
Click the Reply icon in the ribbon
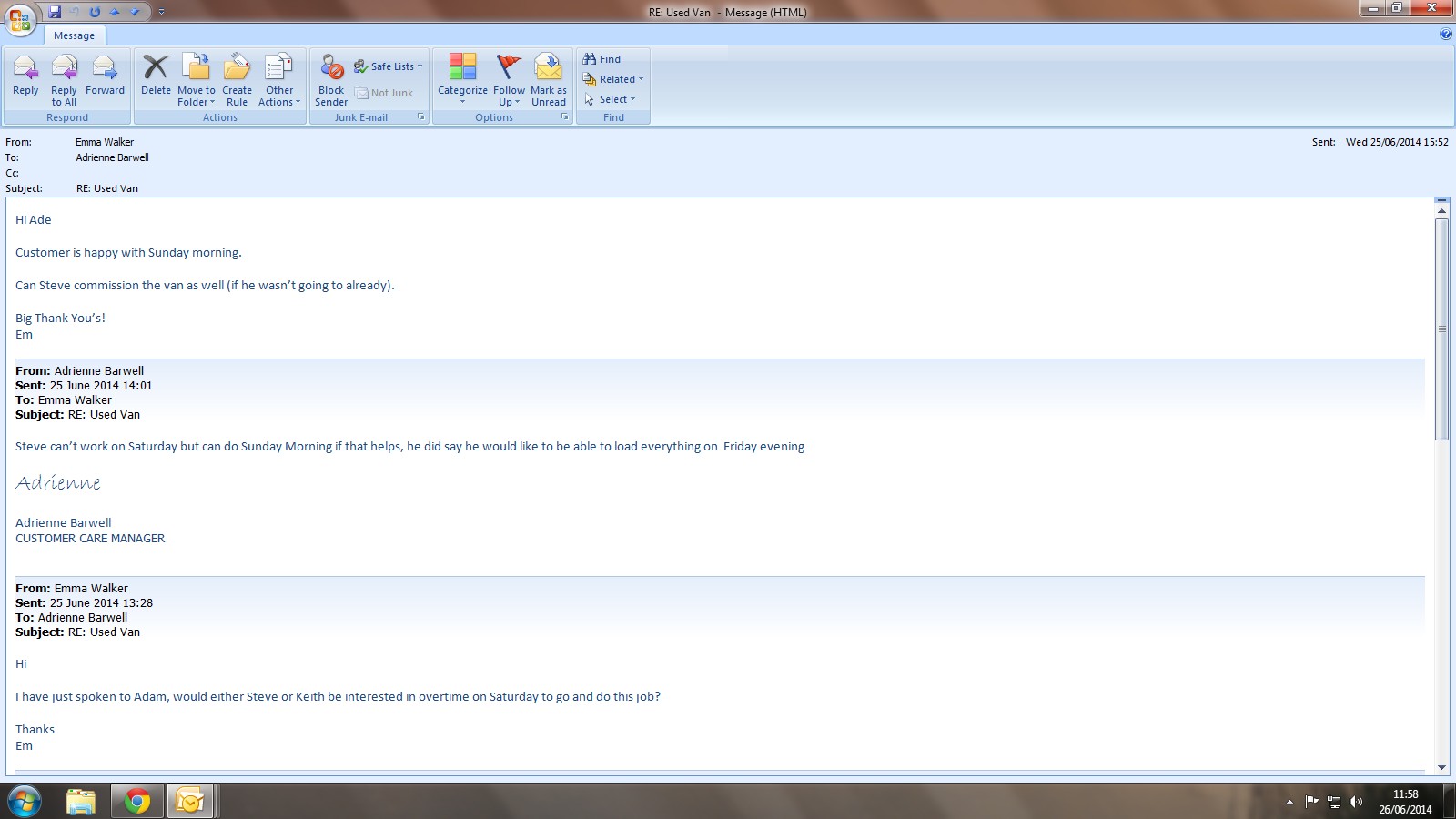(25, 76)
